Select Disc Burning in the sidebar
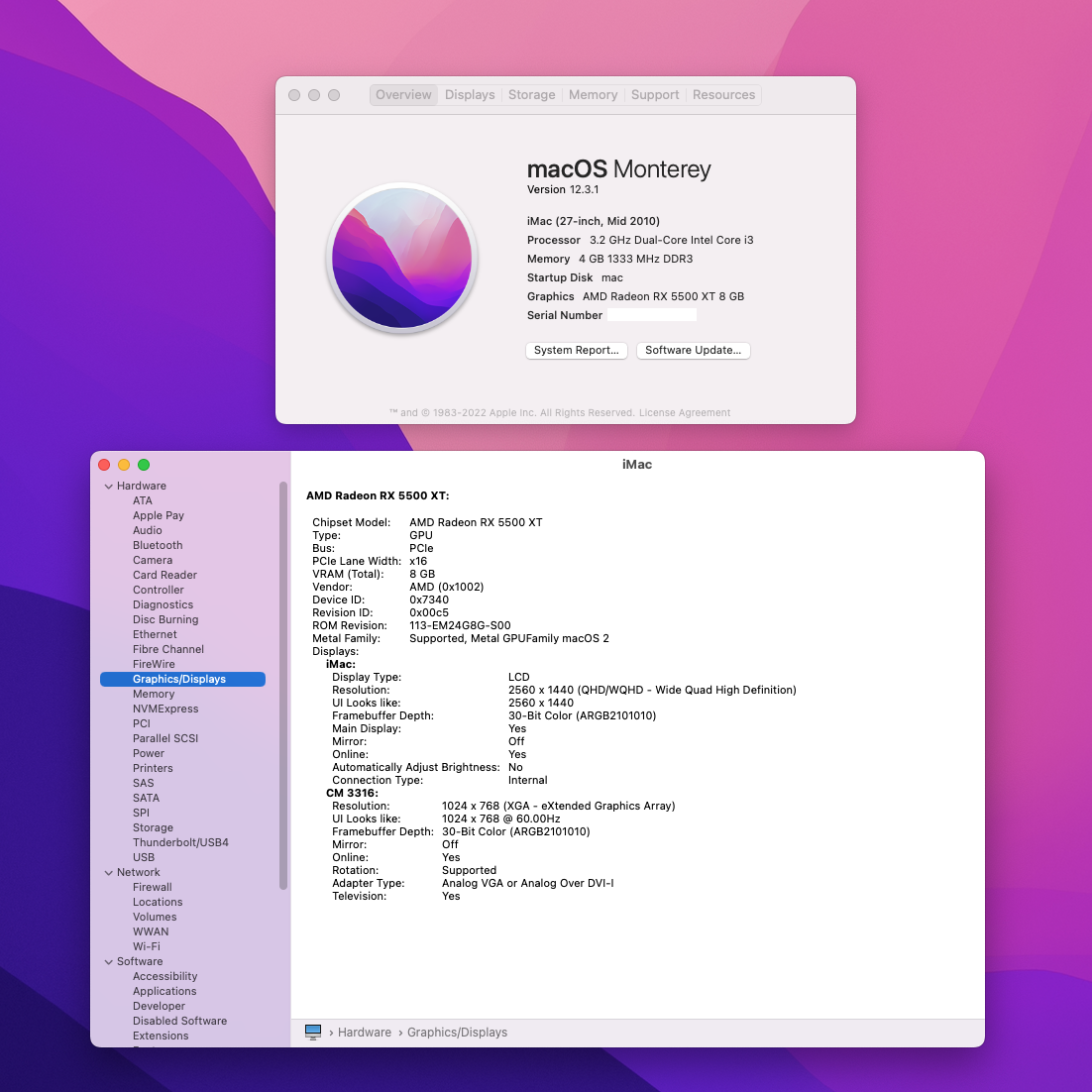Image resolution: width=1092 pixels, height=1092 pixels. (165, 619)
